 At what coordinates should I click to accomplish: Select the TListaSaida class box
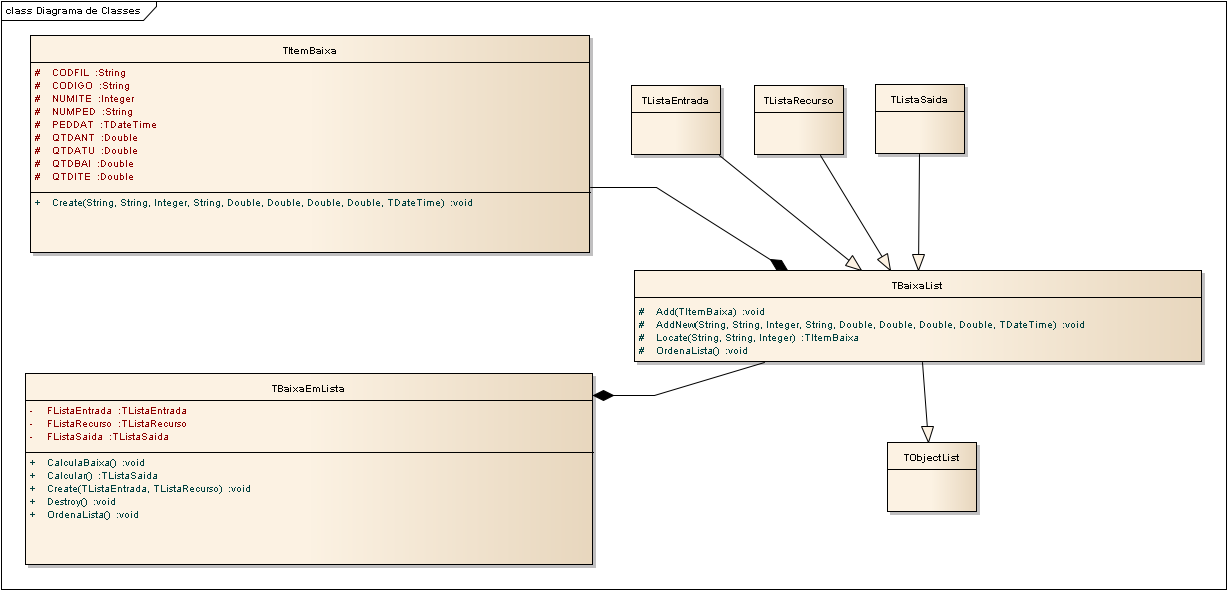[x=919, y=119]
